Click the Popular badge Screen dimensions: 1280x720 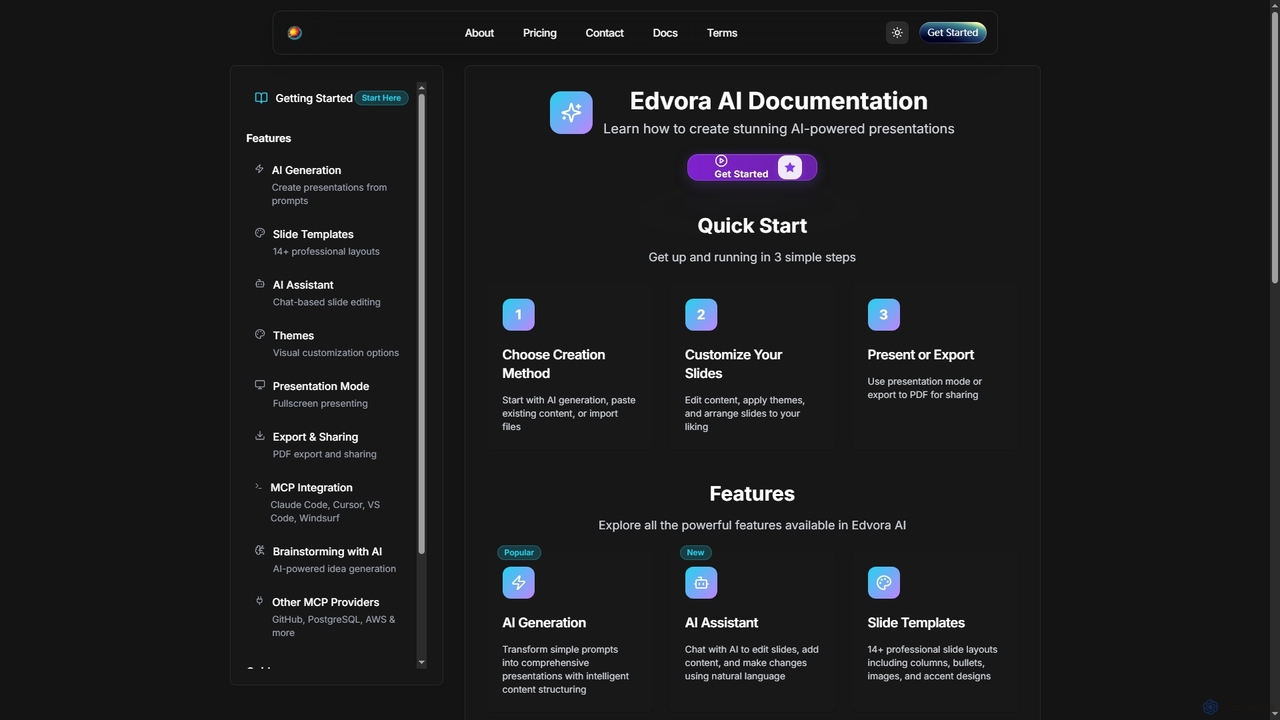[519, 552]
